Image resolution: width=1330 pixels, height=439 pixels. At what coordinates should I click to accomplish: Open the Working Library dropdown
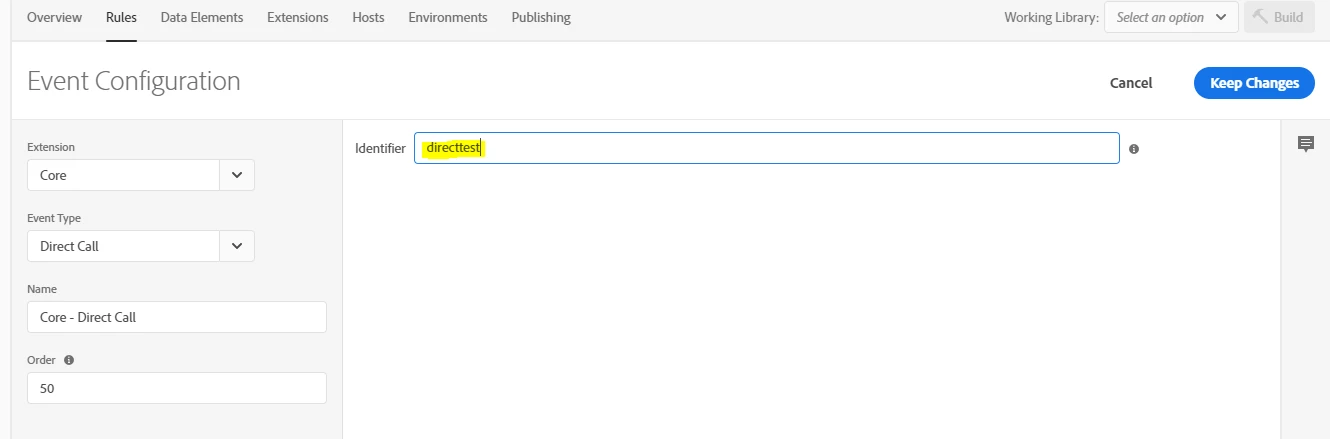point(1171,17)
